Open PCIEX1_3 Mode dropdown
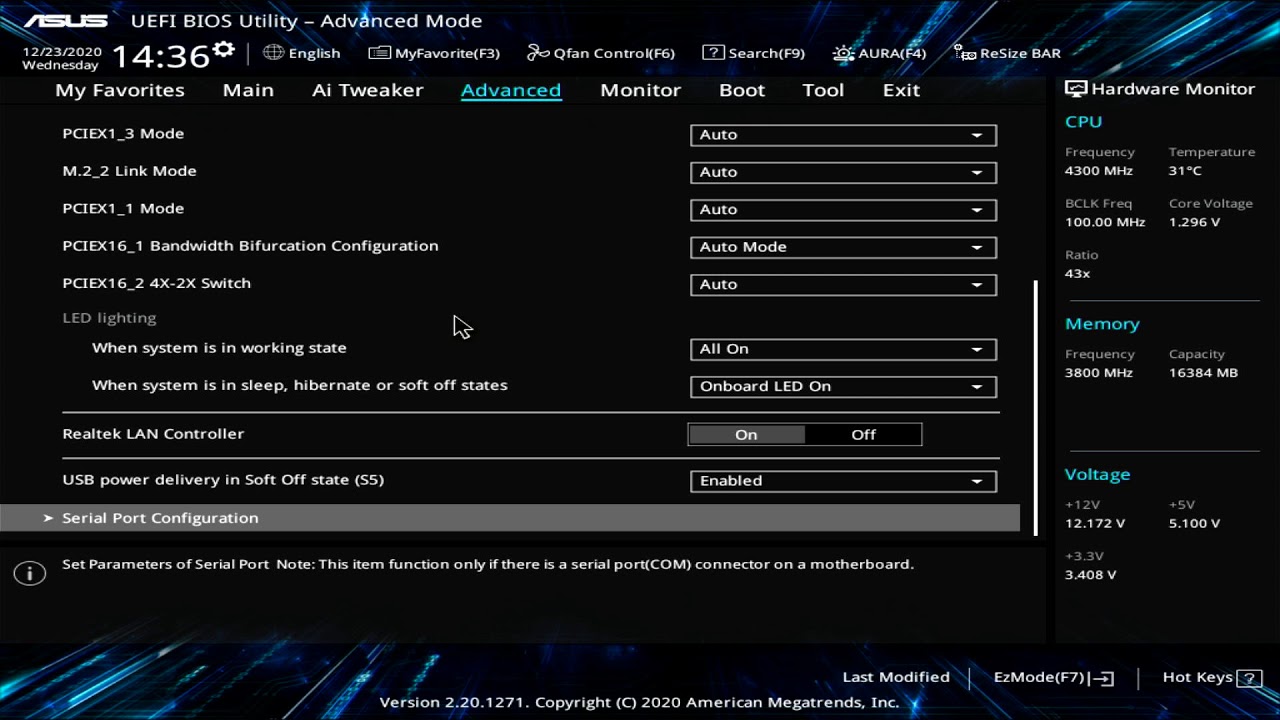1280x720 pixels. (x=843, y=135)
